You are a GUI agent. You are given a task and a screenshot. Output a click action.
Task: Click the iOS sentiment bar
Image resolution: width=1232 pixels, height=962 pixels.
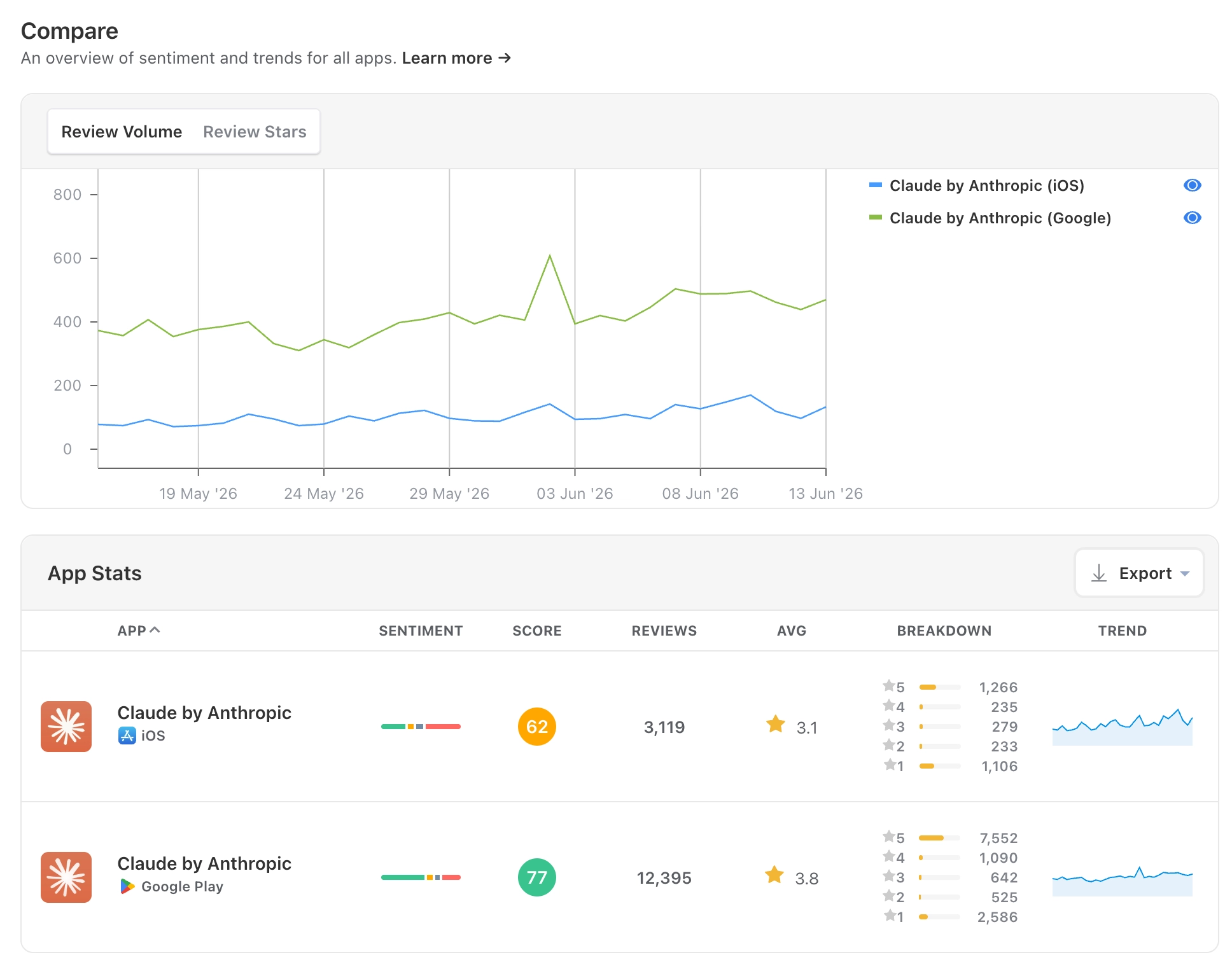421,727
